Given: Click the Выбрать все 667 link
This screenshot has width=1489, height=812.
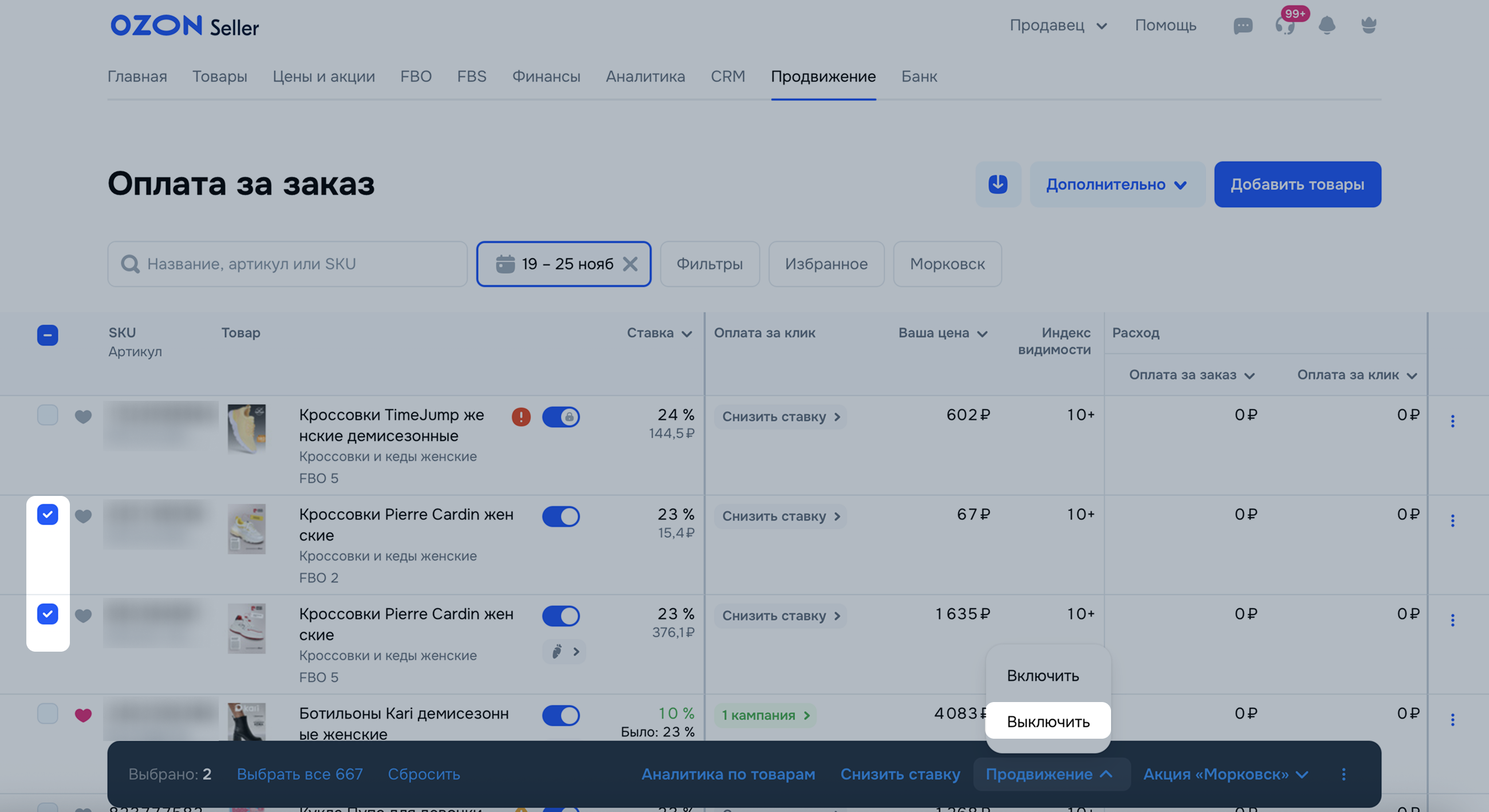Looking at the screenshot, I should click(300, 774).
